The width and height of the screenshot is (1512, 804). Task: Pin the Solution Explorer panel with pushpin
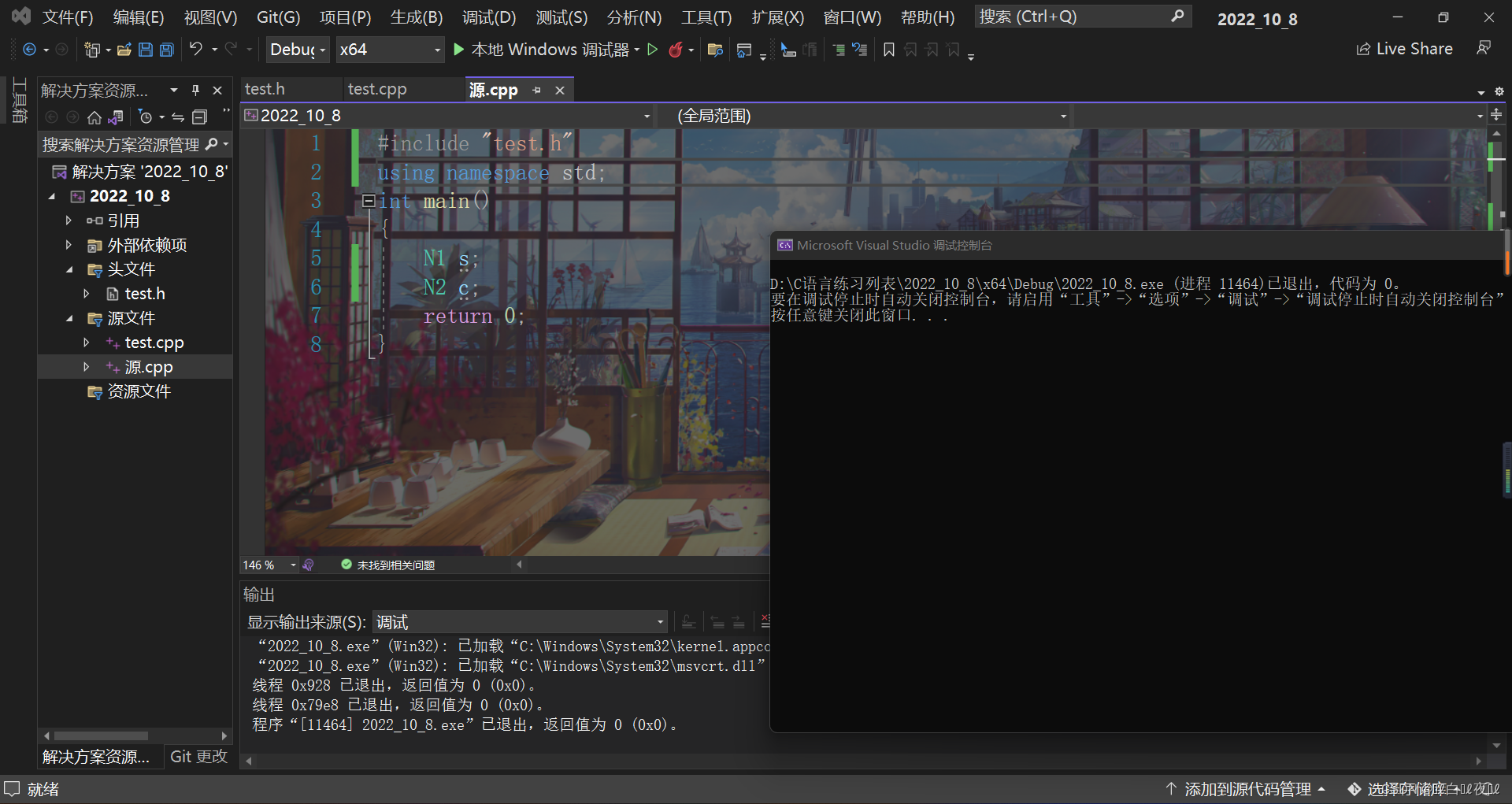(195, 91)
